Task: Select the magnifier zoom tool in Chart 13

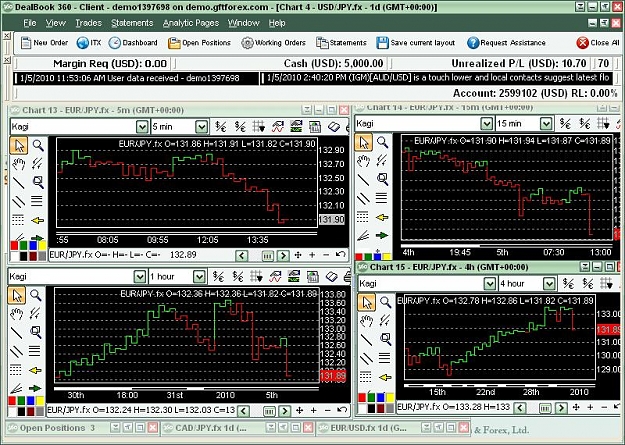Action: coord(38,146)
